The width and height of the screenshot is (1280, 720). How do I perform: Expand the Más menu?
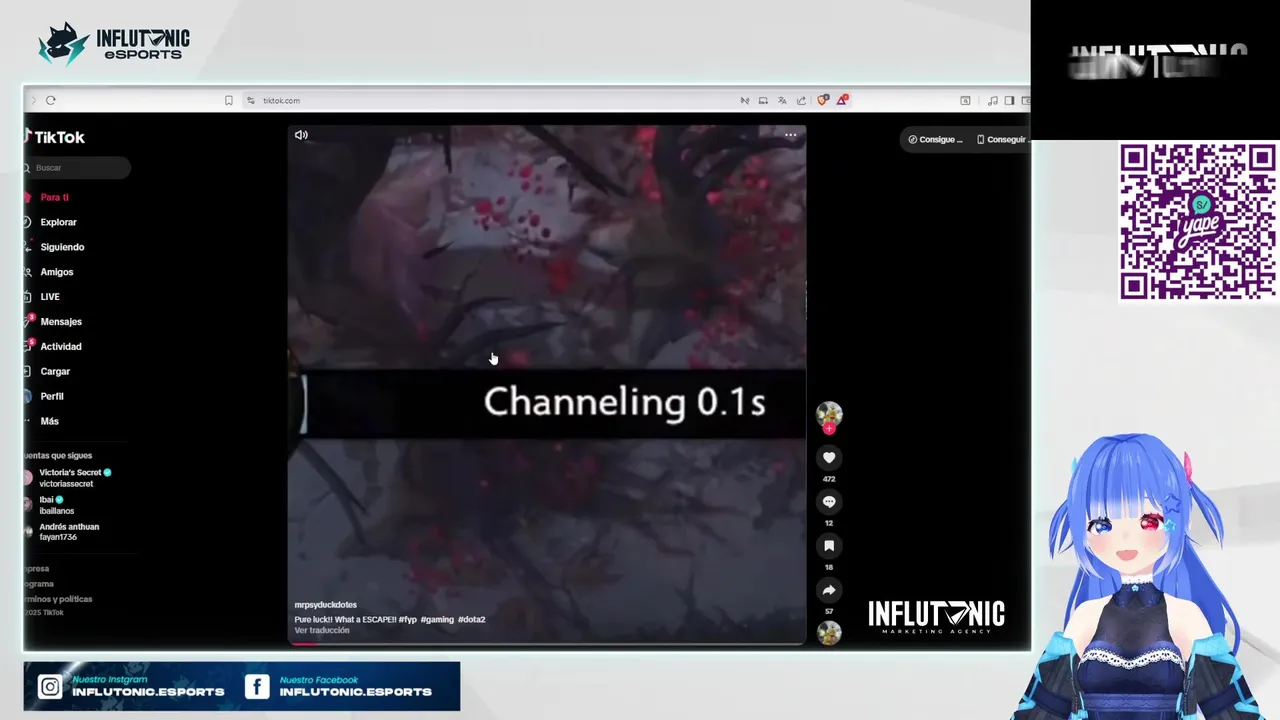49,422
